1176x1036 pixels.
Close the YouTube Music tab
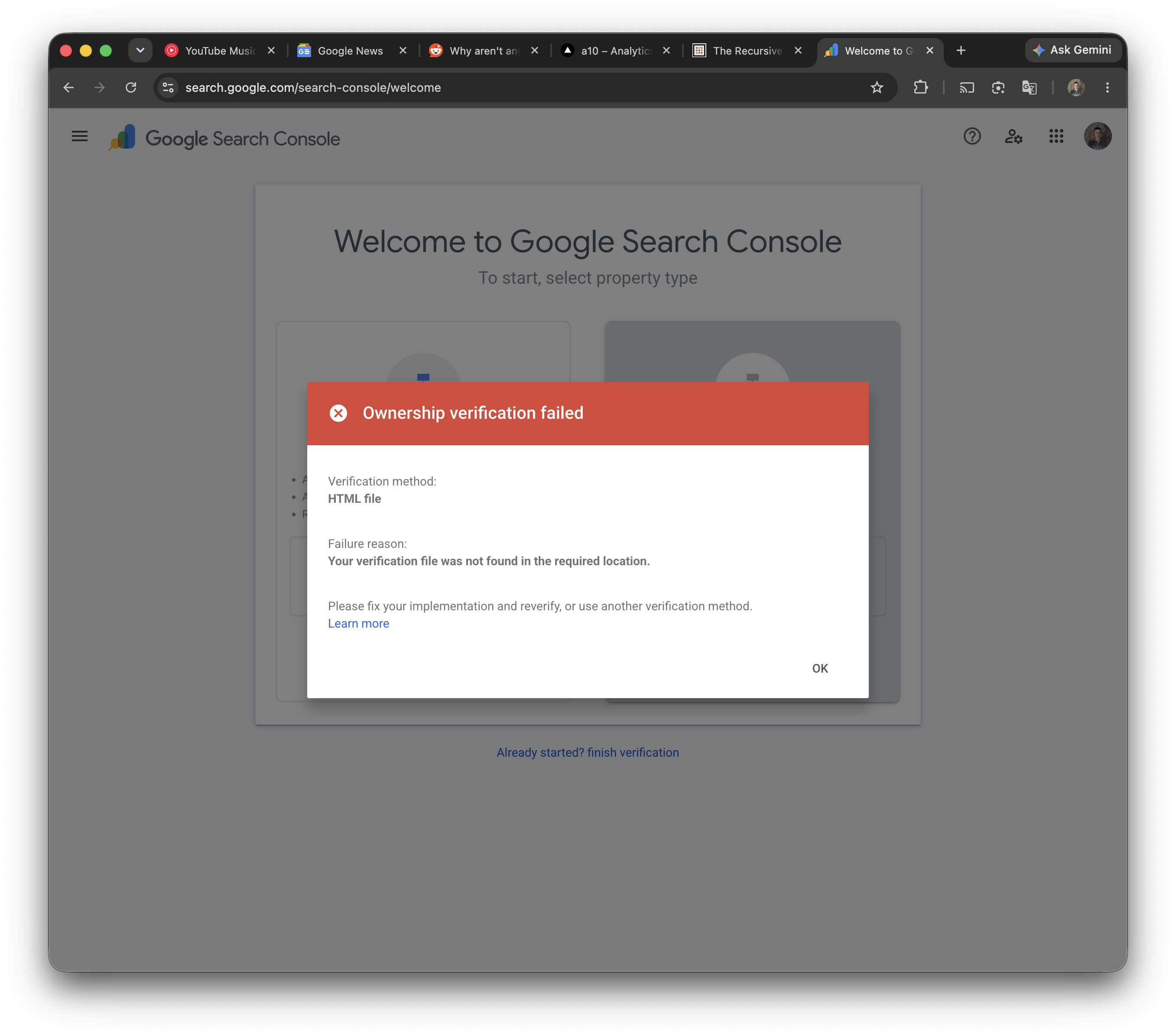click(271, 51)
